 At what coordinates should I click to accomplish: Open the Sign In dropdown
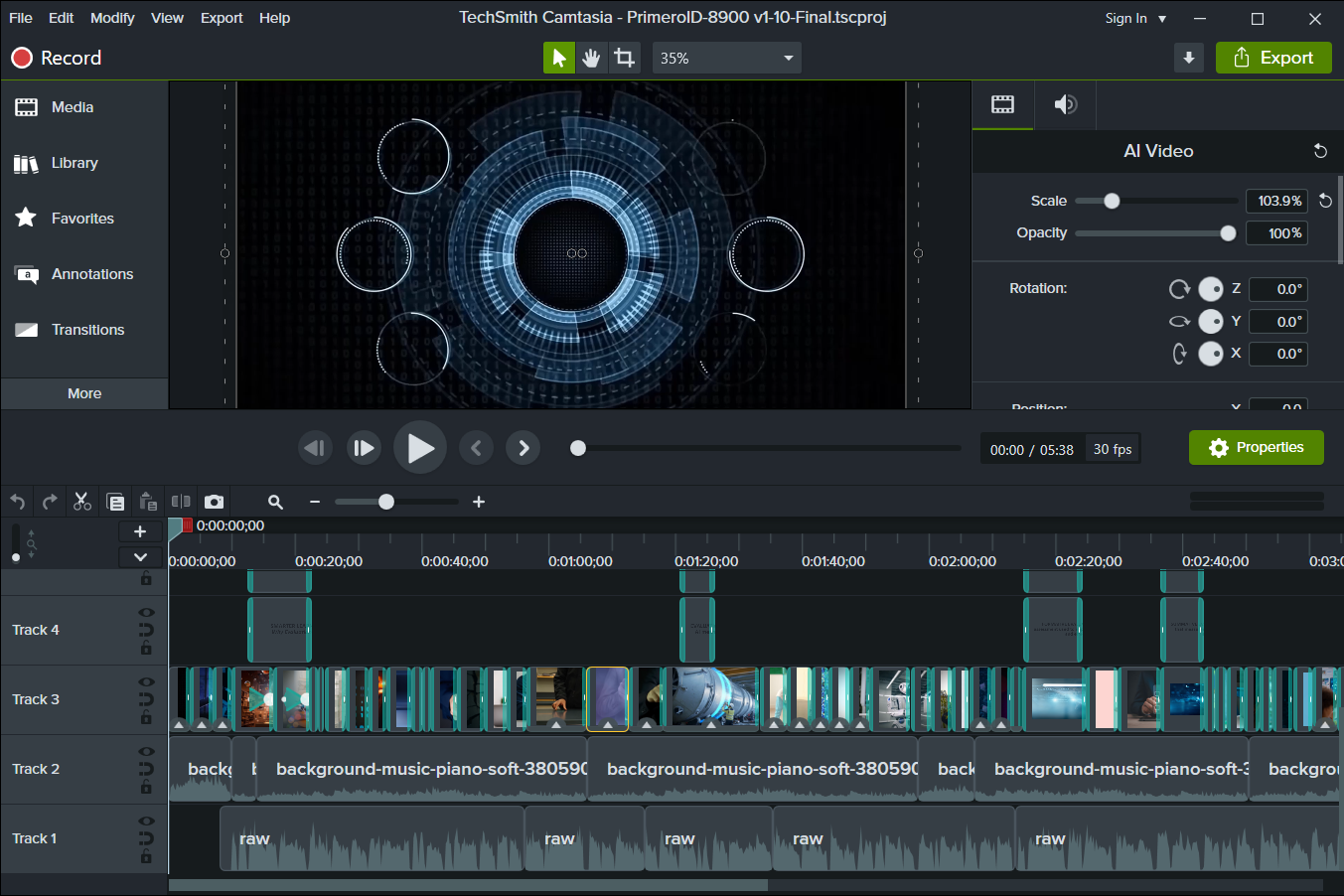pos(1133,18)
